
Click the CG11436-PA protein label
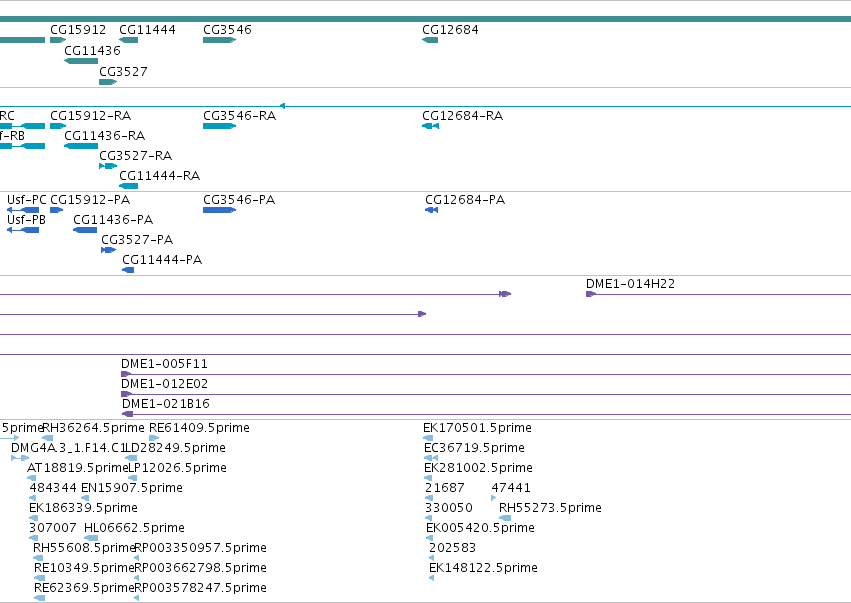pos(113,220)
